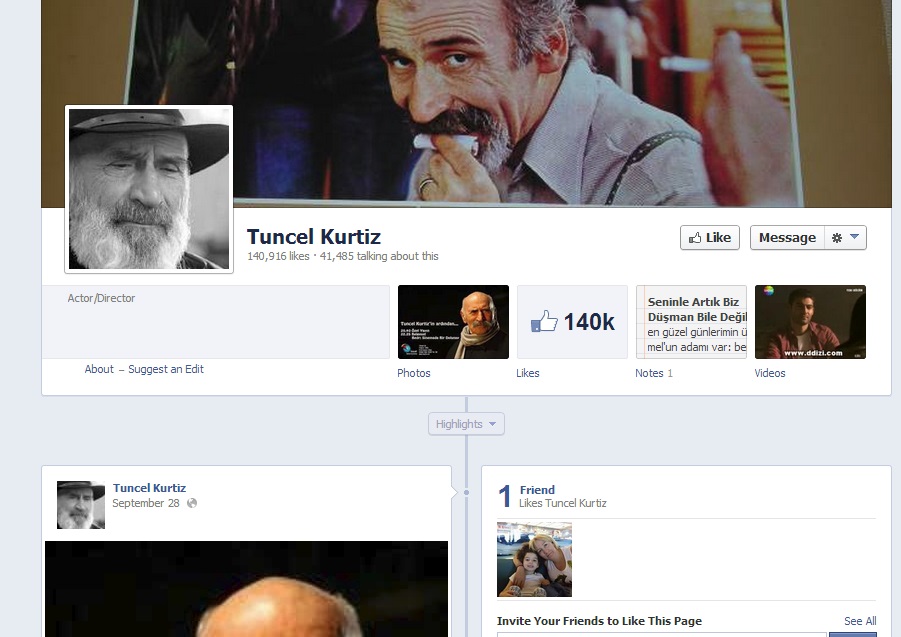Click the Actor/Director category text

point(101,298)
